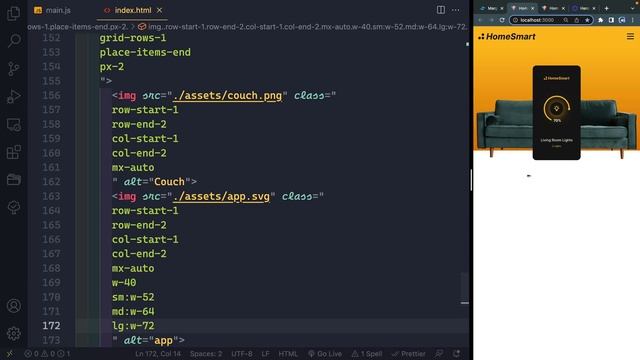Select the second browser tab
This screenshot has width=640, height=360.
tap(522, 8)
